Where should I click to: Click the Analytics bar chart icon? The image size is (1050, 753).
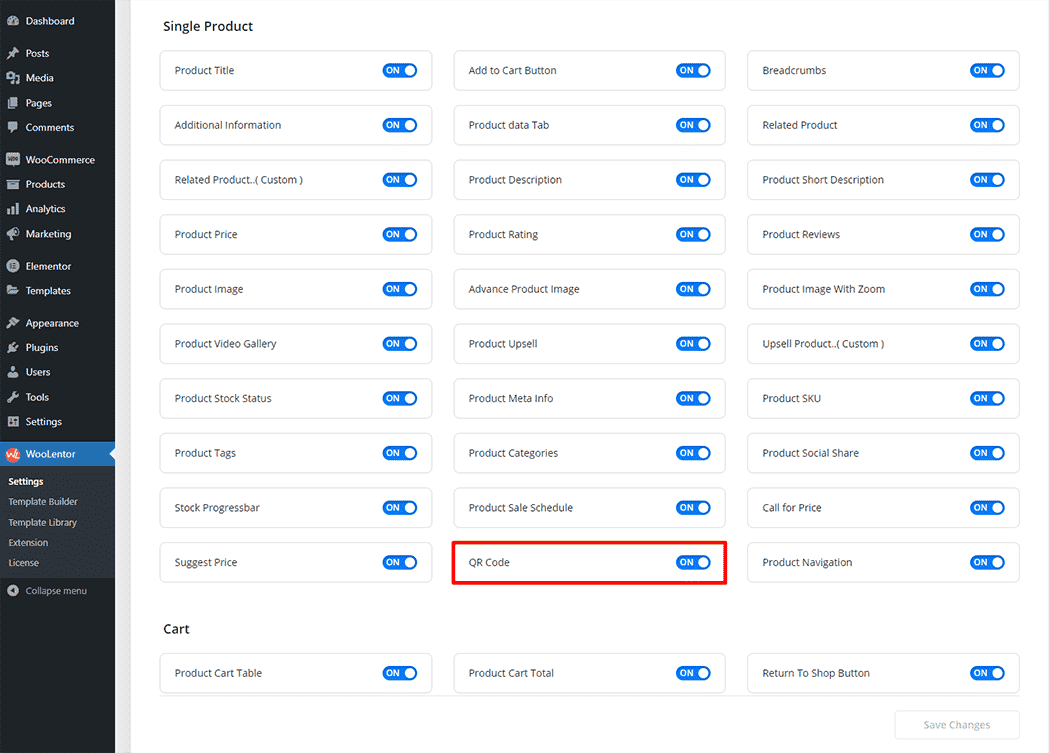tap(13, 209)
